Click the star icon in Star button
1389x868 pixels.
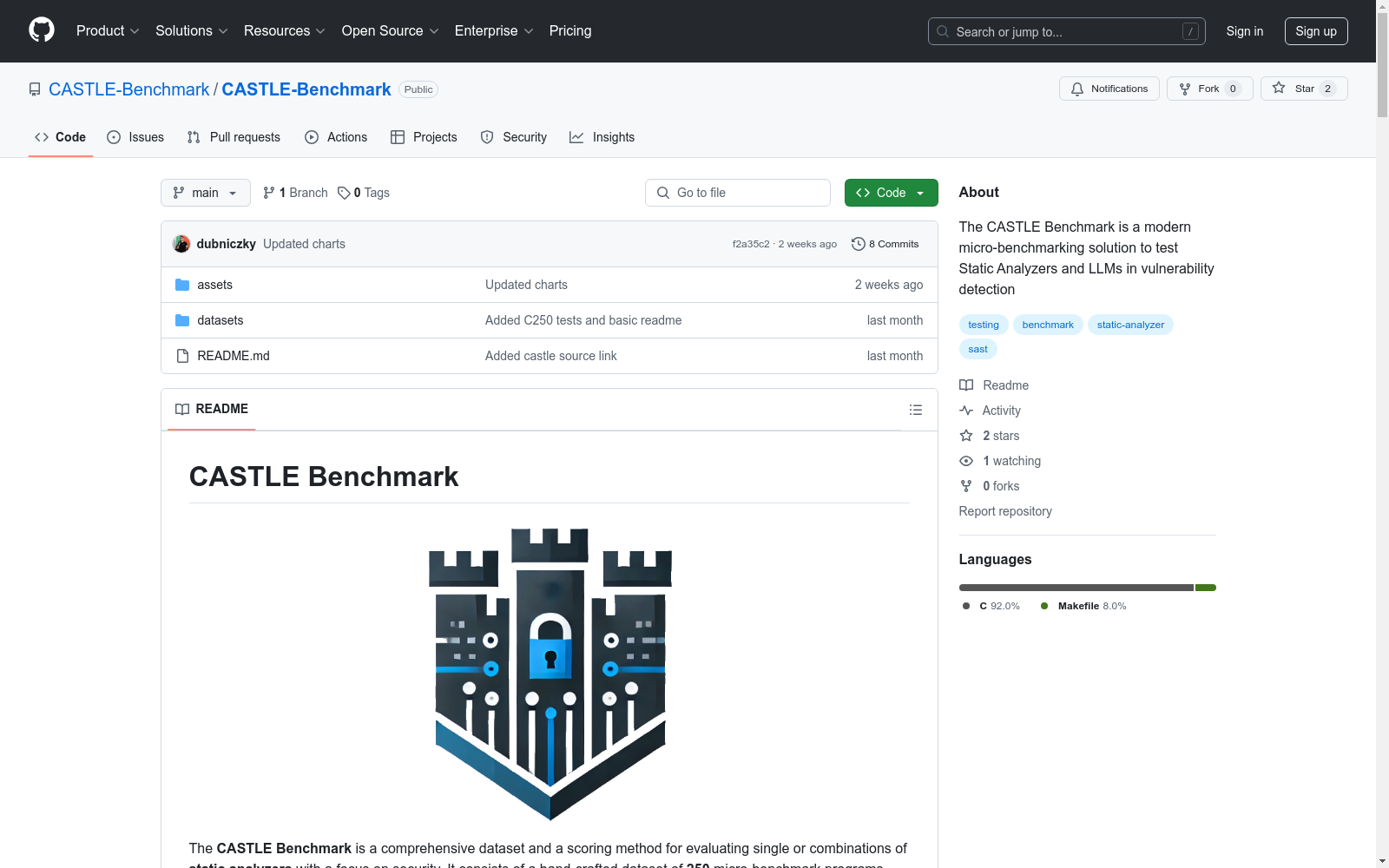(x=1279, y=88)
